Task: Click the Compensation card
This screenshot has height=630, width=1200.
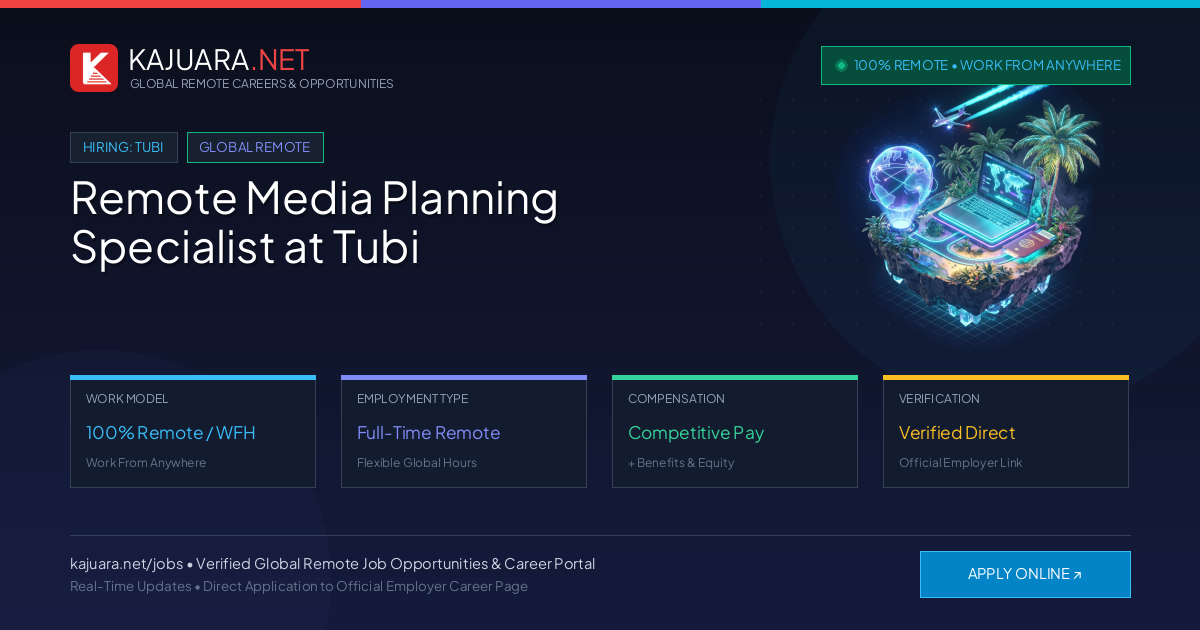Action: (735, 432)
